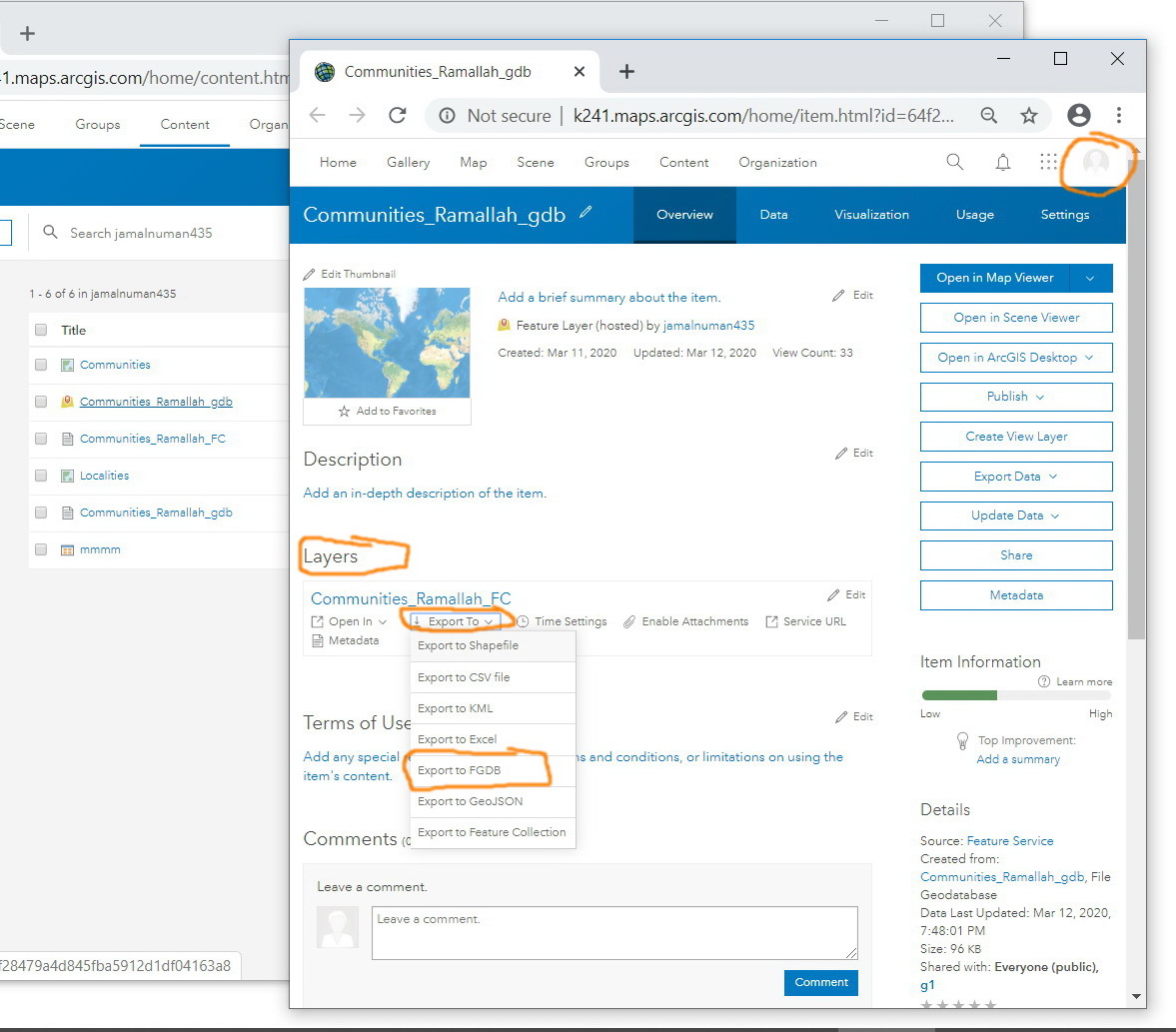This screenshot has width=1176, height=1032.
Task: Check the Communities_Ramallah_FC checkbox
Action: point(41,439)
